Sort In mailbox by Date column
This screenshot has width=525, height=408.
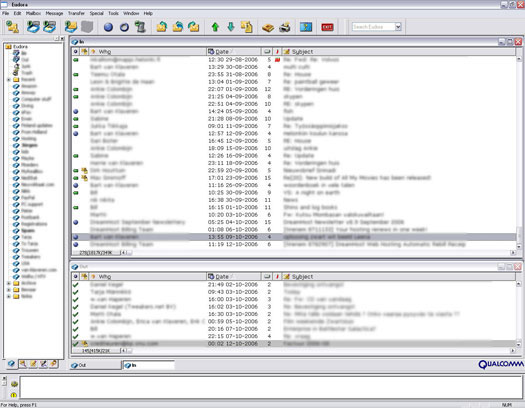tap(234, 52)
